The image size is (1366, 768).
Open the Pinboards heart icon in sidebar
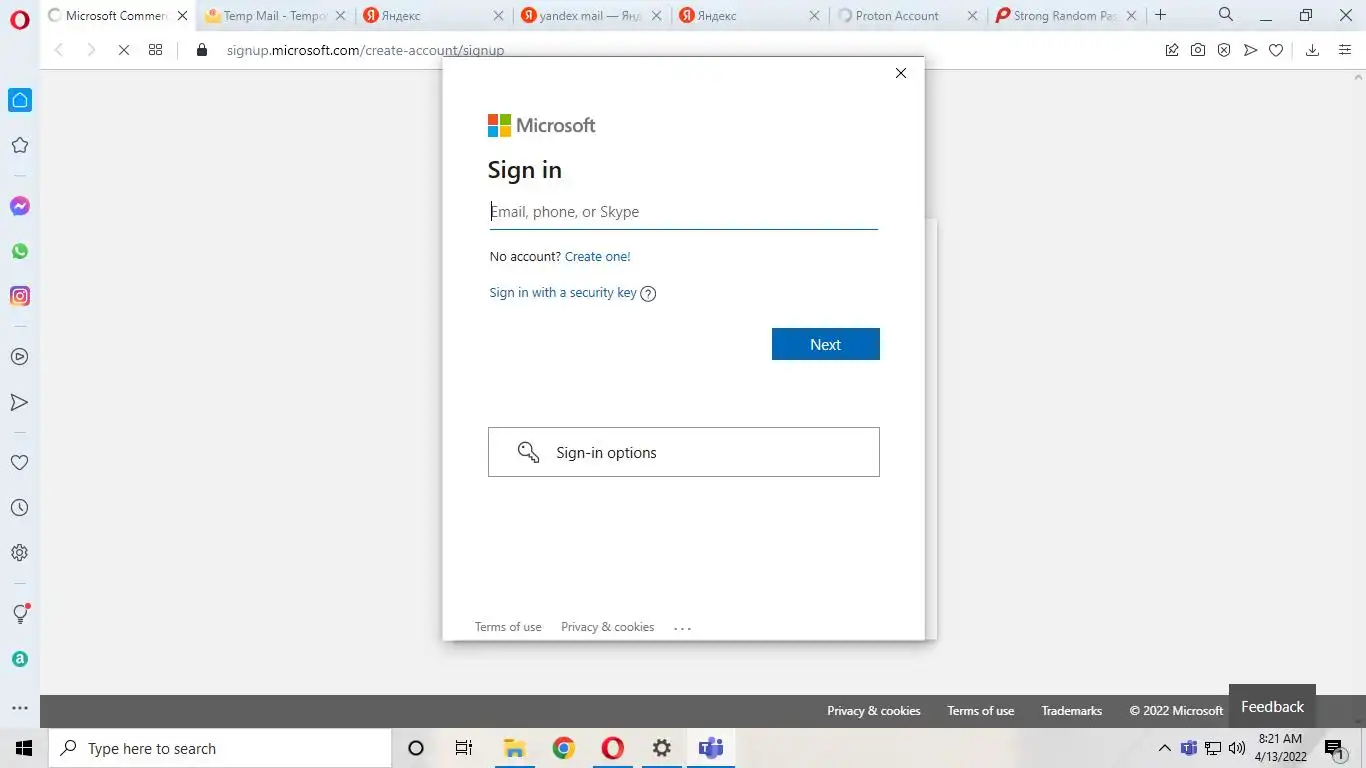click(x=20, y=463)
